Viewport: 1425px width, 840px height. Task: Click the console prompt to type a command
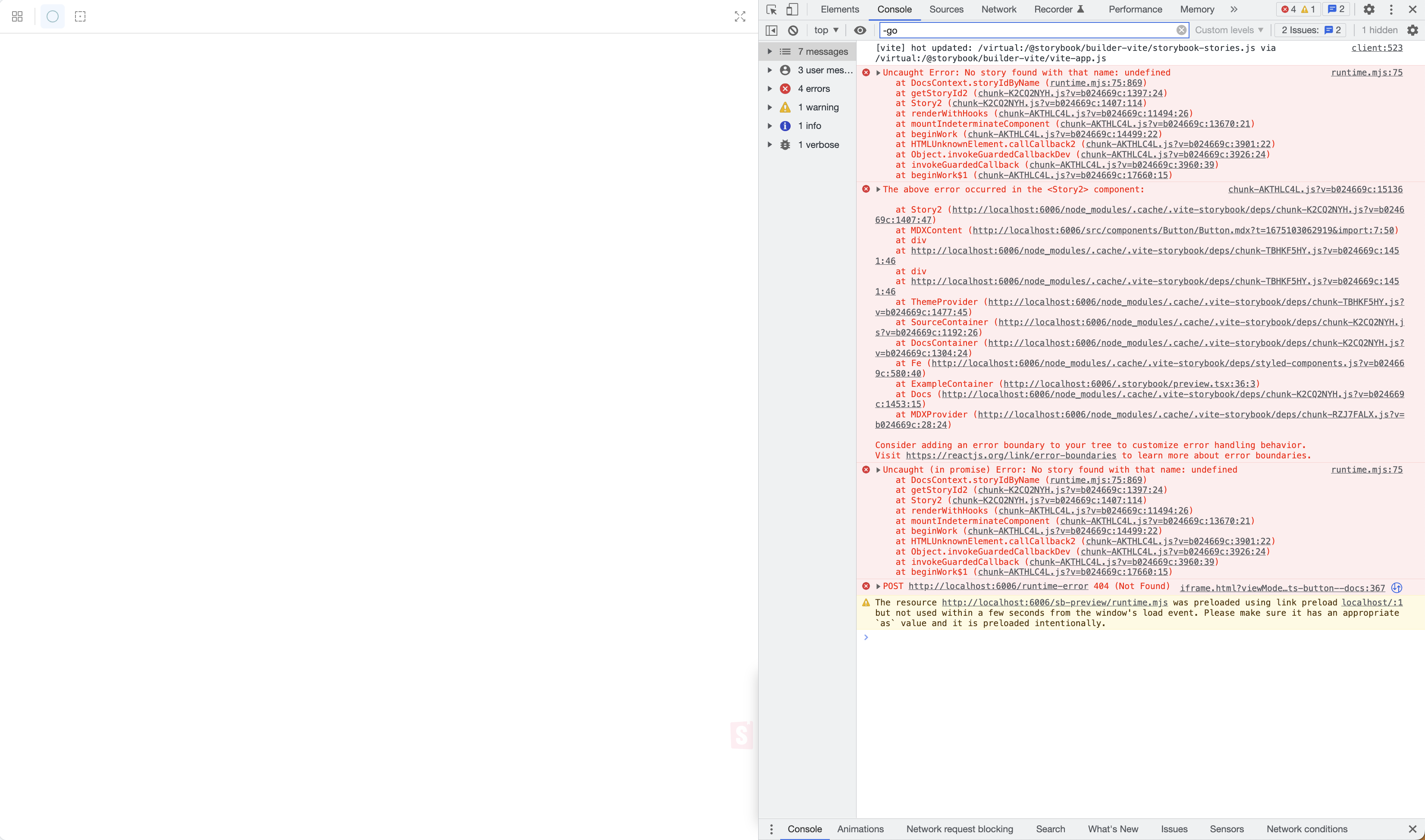pyautogui.click(x=1019, y=637)
